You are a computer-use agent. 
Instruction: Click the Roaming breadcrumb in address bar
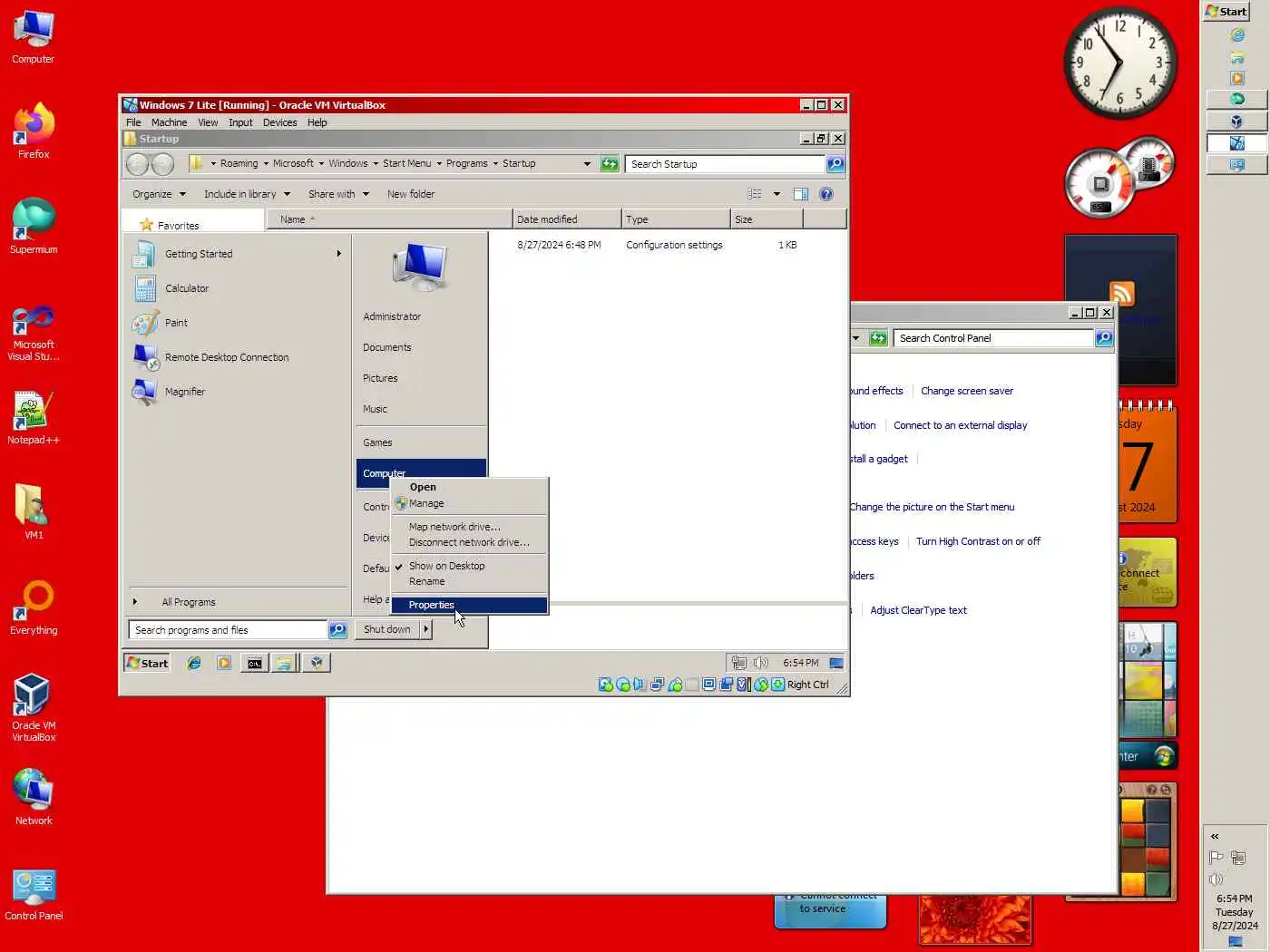(x=239, y=164)
